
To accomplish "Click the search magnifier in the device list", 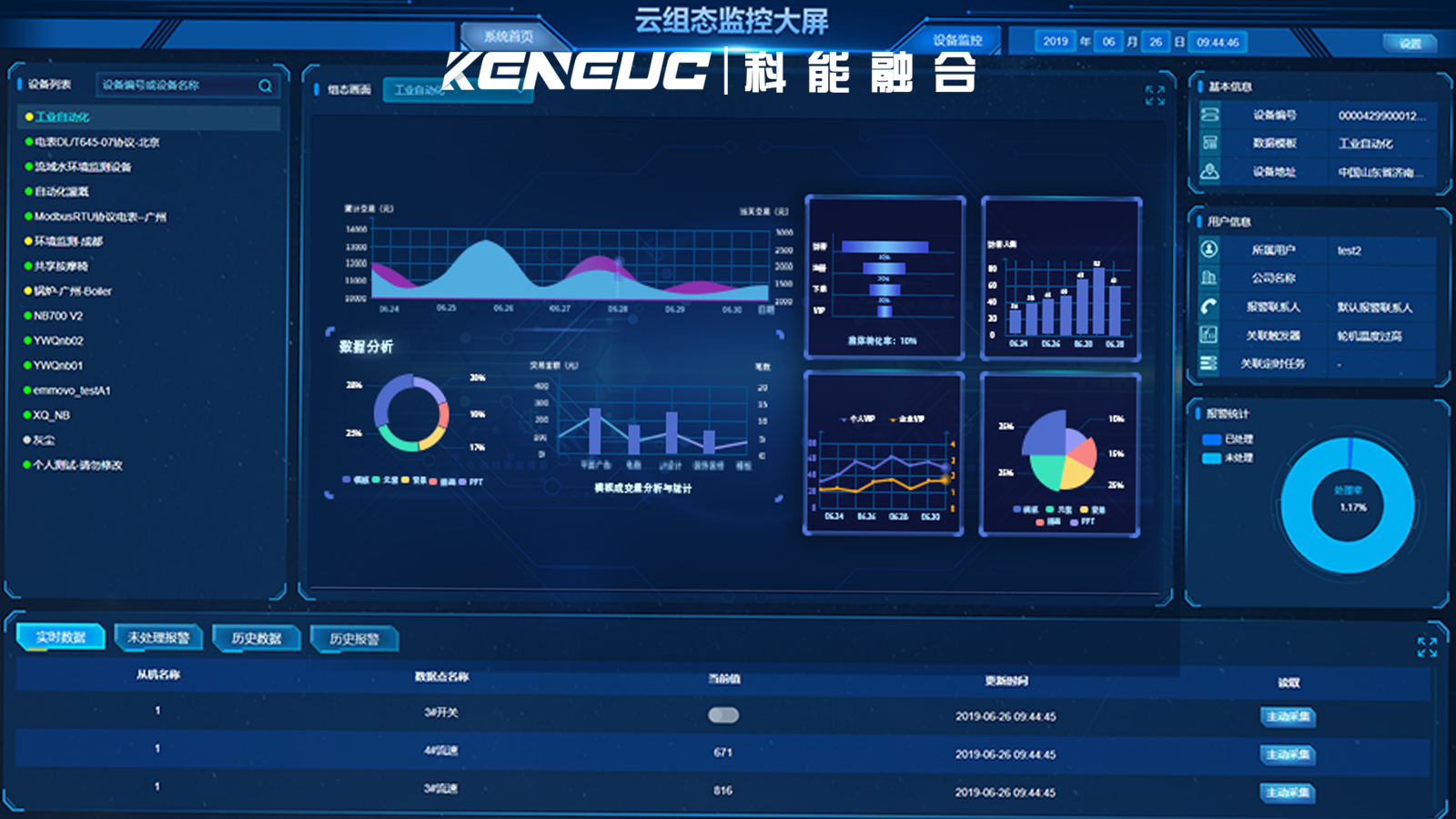I will pos(265,86).
